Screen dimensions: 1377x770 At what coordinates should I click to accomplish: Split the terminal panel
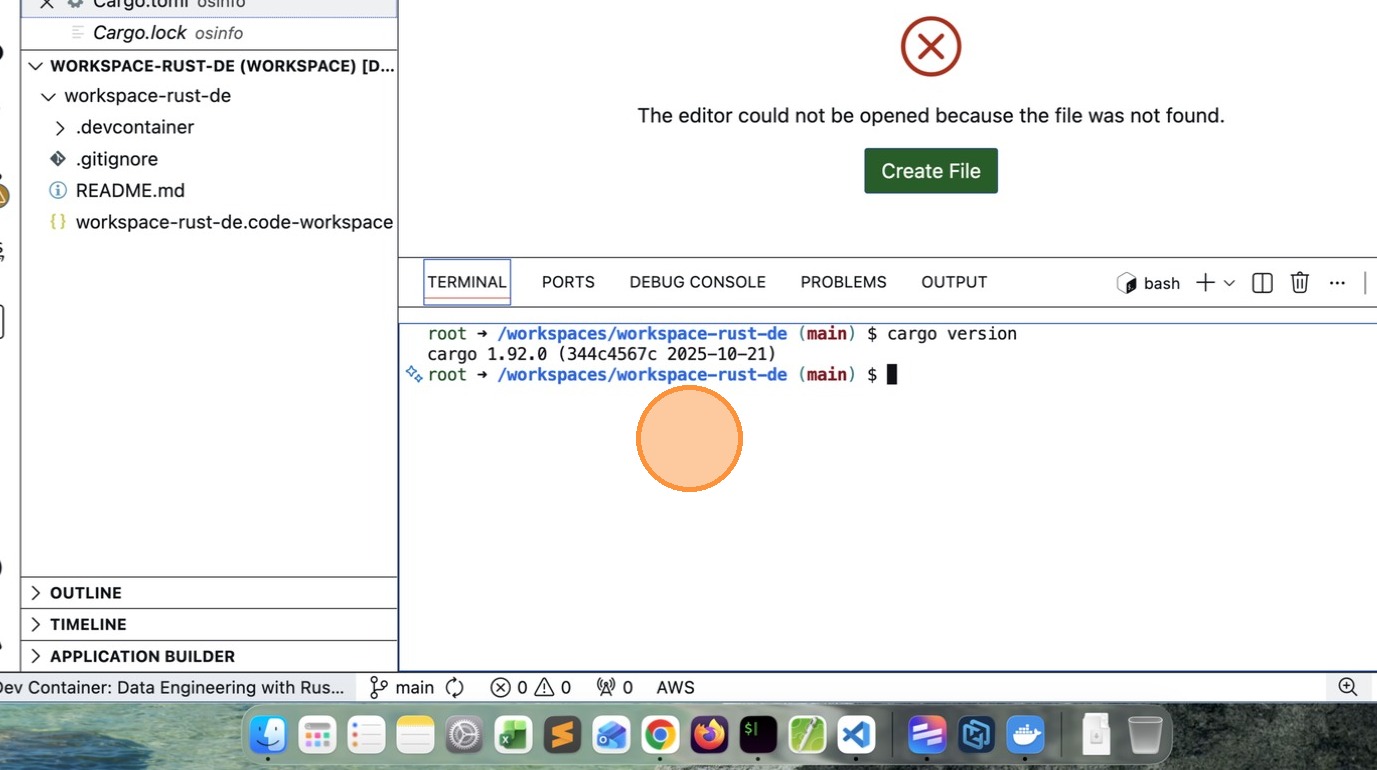tap(1262, 283)
